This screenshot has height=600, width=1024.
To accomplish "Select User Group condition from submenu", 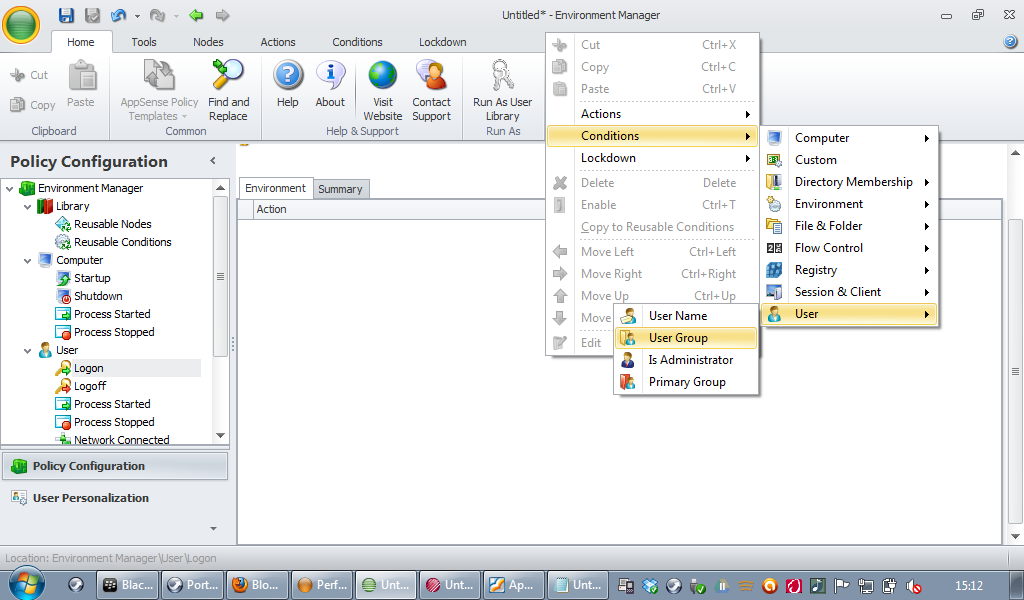I will [x=678, y=338].
